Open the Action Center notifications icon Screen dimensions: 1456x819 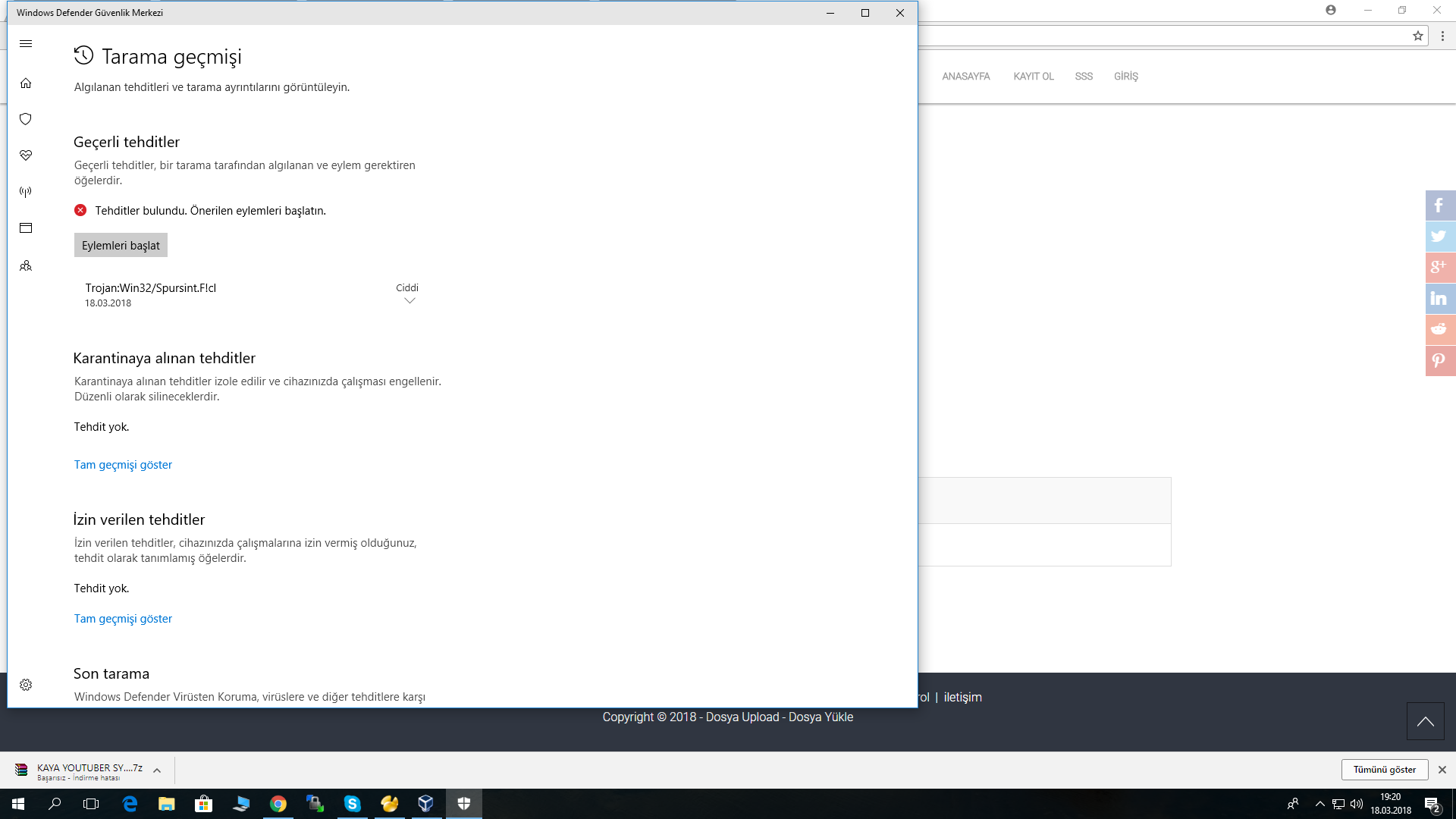click(1432, 804)
